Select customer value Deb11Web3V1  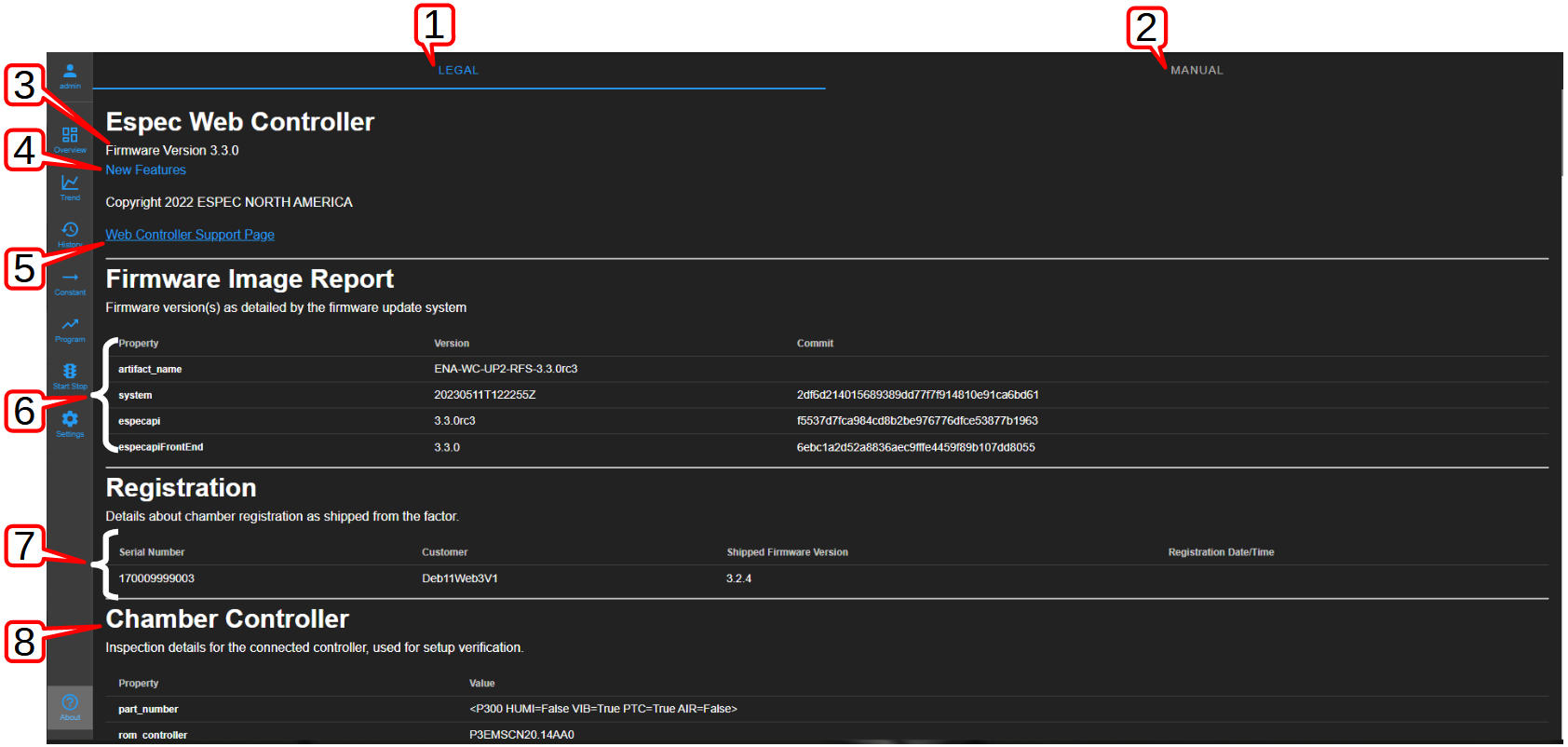click(x=460, y=578)
